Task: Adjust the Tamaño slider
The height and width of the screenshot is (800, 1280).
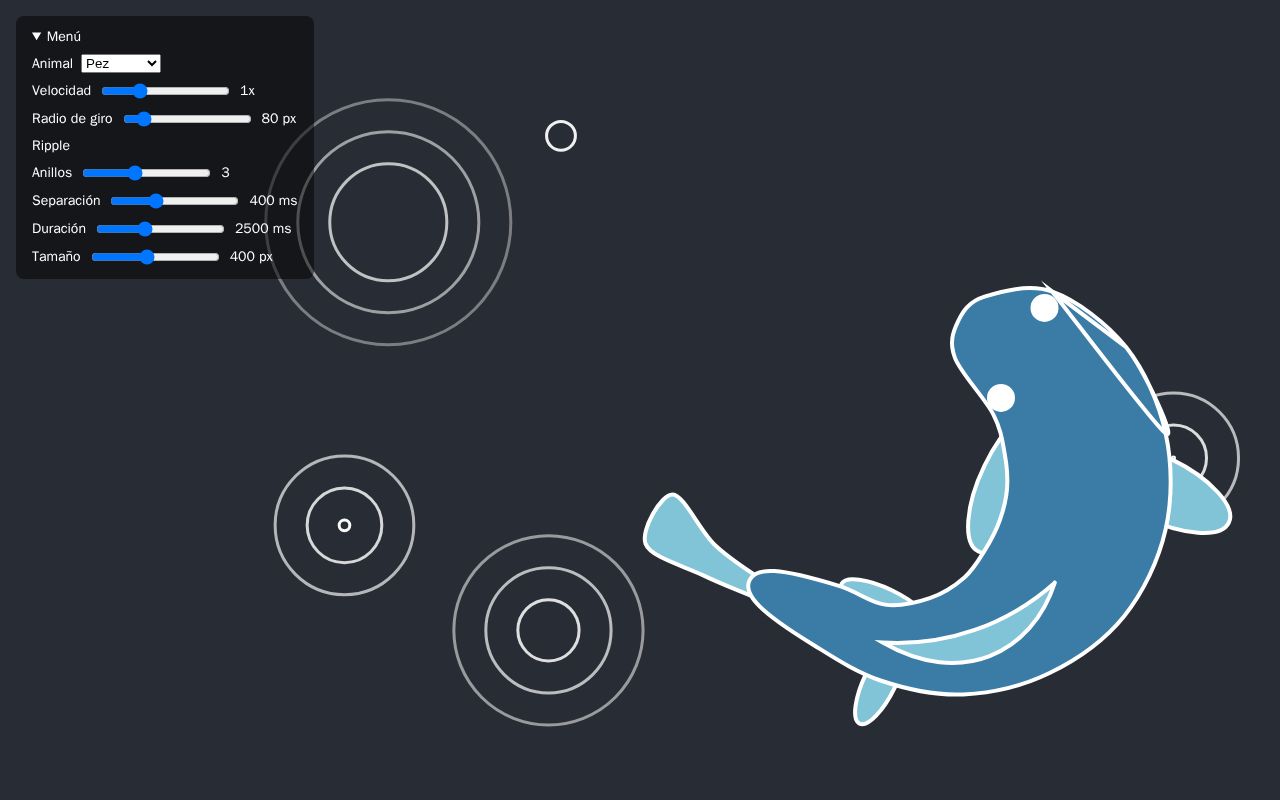Action: click(155, 257)
